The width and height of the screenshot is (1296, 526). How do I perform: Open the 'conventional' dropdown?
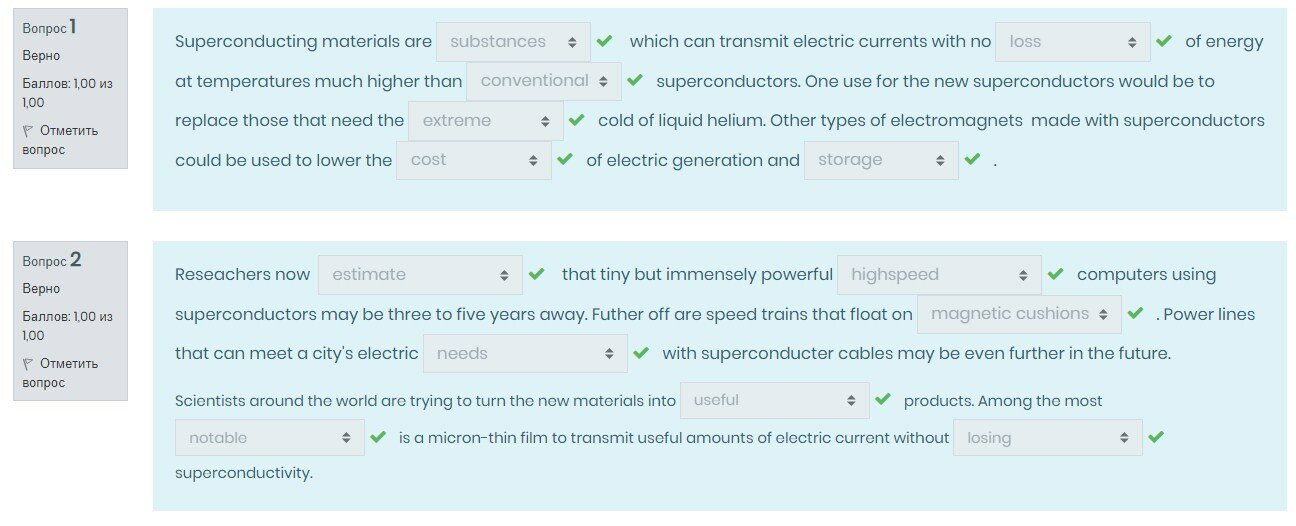(544, 81)
